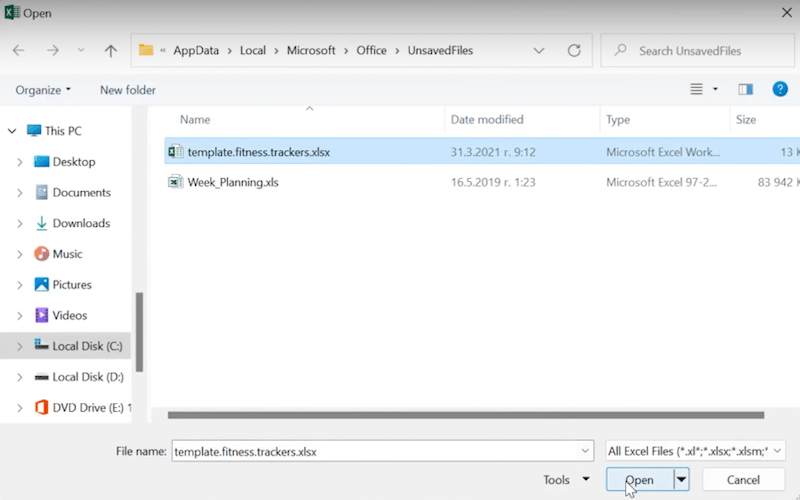800x500 pixels.
Task: Select UnsavedFiles in the address path
Action: click(440, 51)
